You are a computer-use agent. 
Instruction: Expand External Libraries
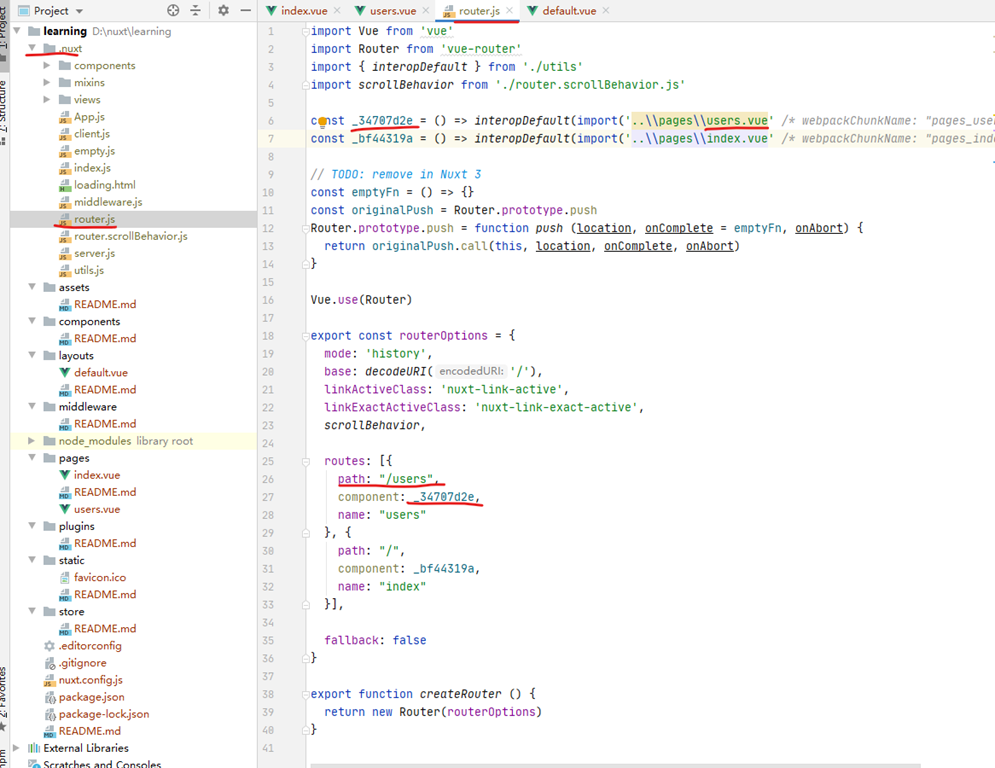pyautogui.click(x=17, y=748)
